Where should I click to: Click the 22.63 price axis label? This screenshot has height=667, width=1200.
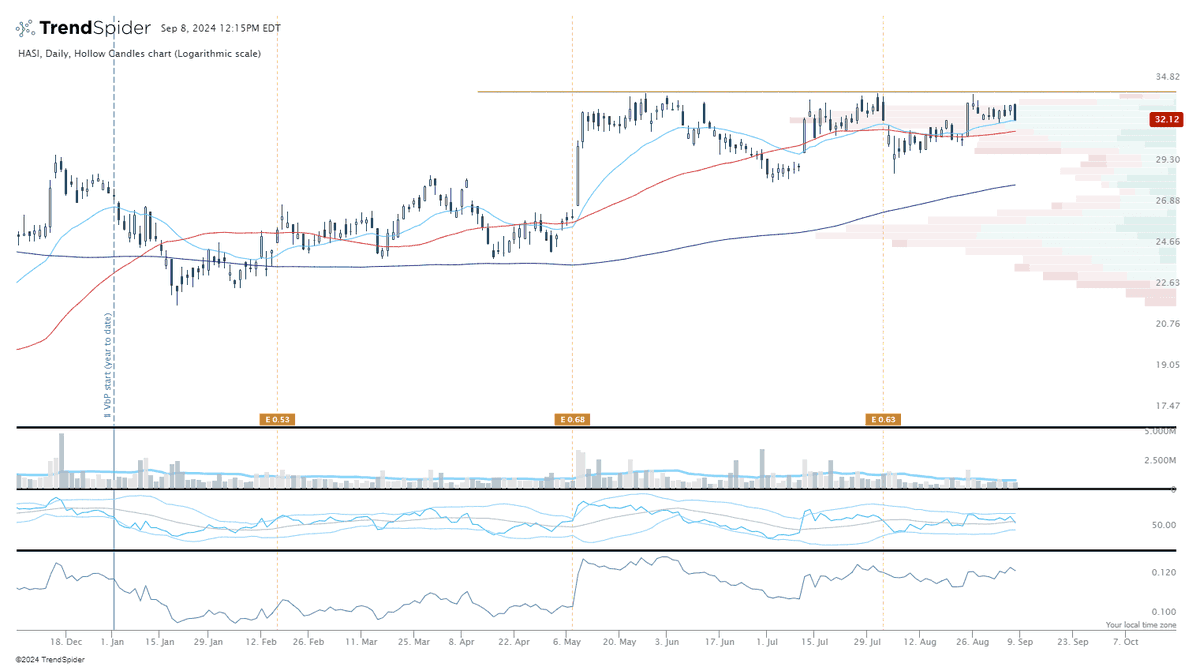click(x=1166, y=282)
